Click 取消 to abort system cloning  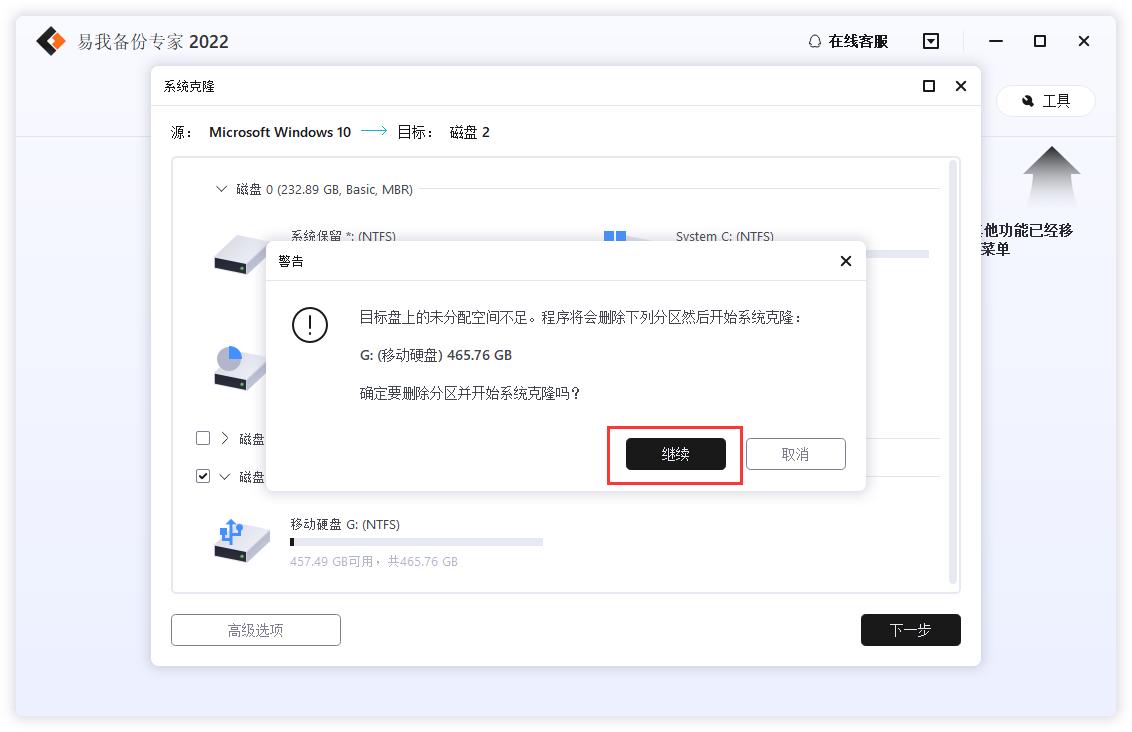coord(795,454)
